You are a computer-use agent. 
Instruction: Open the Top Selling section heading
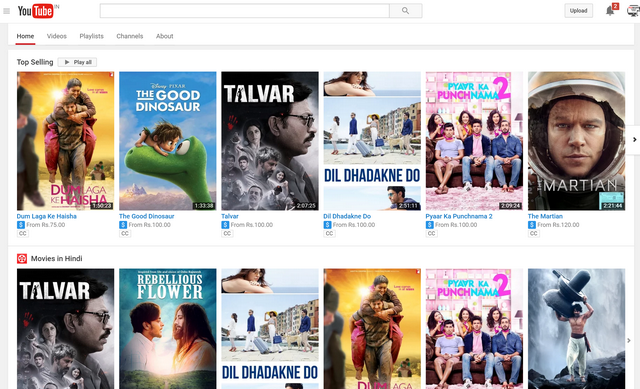coord(35,62)
